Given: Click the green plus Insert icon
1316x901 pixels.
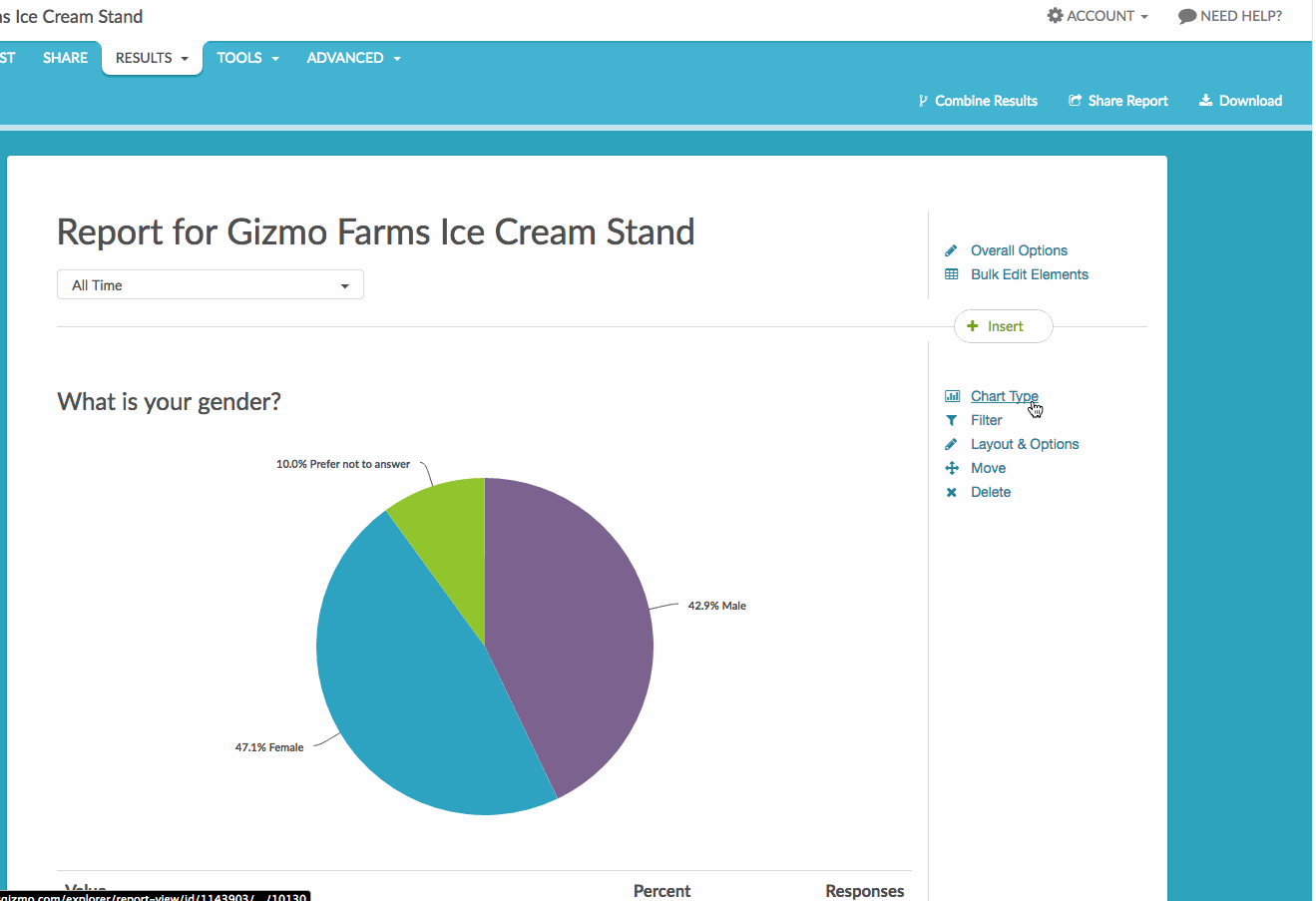Looking at the screenshot, I should (973, 326).
